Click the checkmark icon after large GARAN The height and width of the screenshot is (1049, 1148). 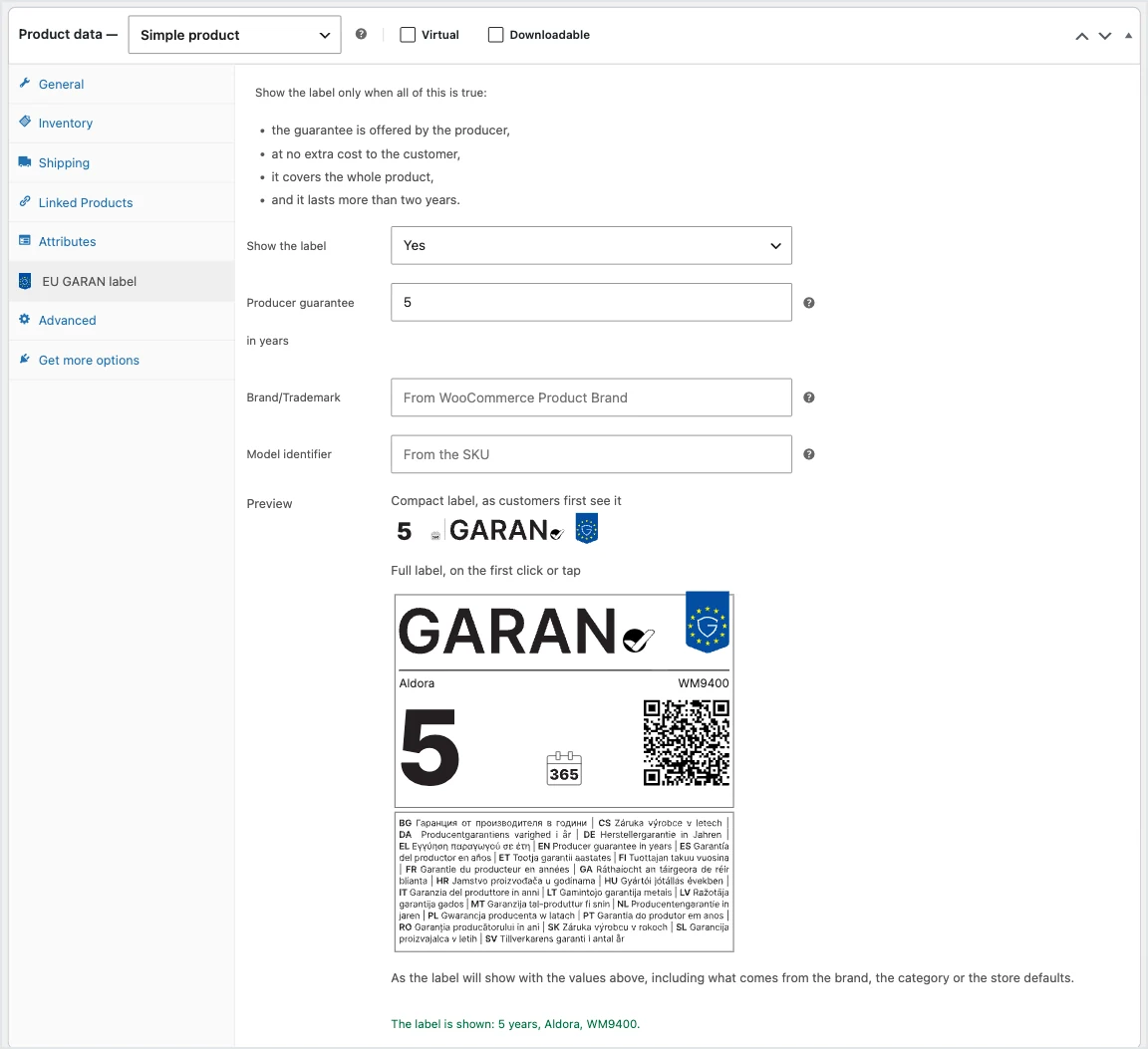point(639,641)
